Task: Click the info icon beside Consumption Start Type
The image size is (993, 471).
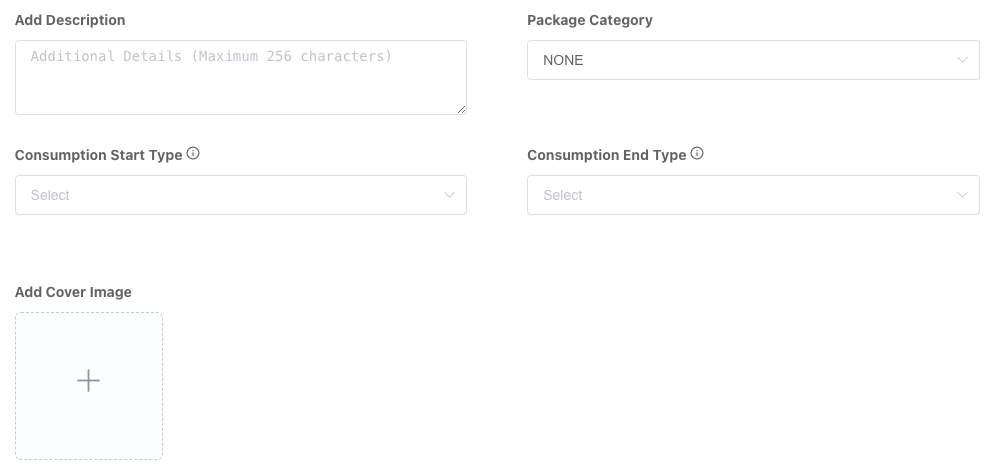Action: tap(194, 154)
